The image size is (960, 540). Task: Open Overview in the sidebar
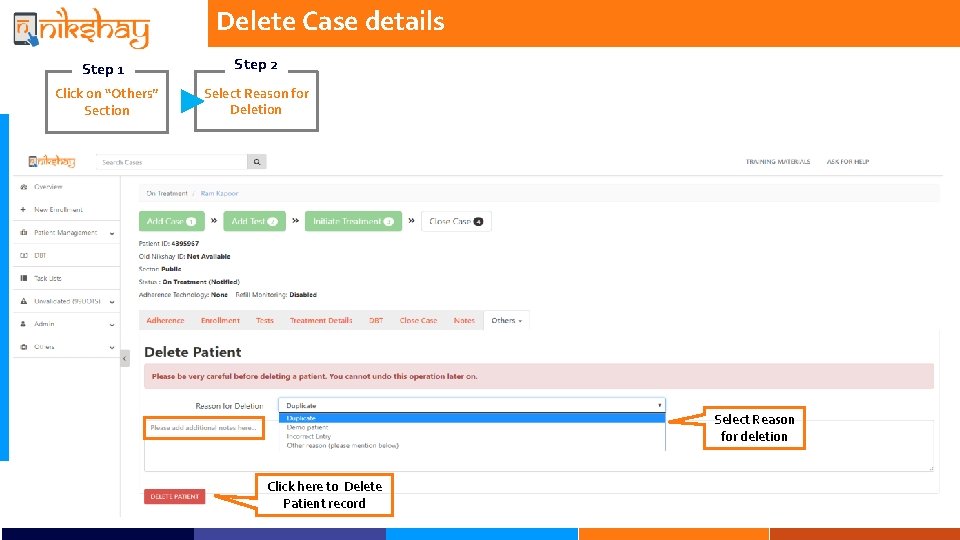pos(48,187)
